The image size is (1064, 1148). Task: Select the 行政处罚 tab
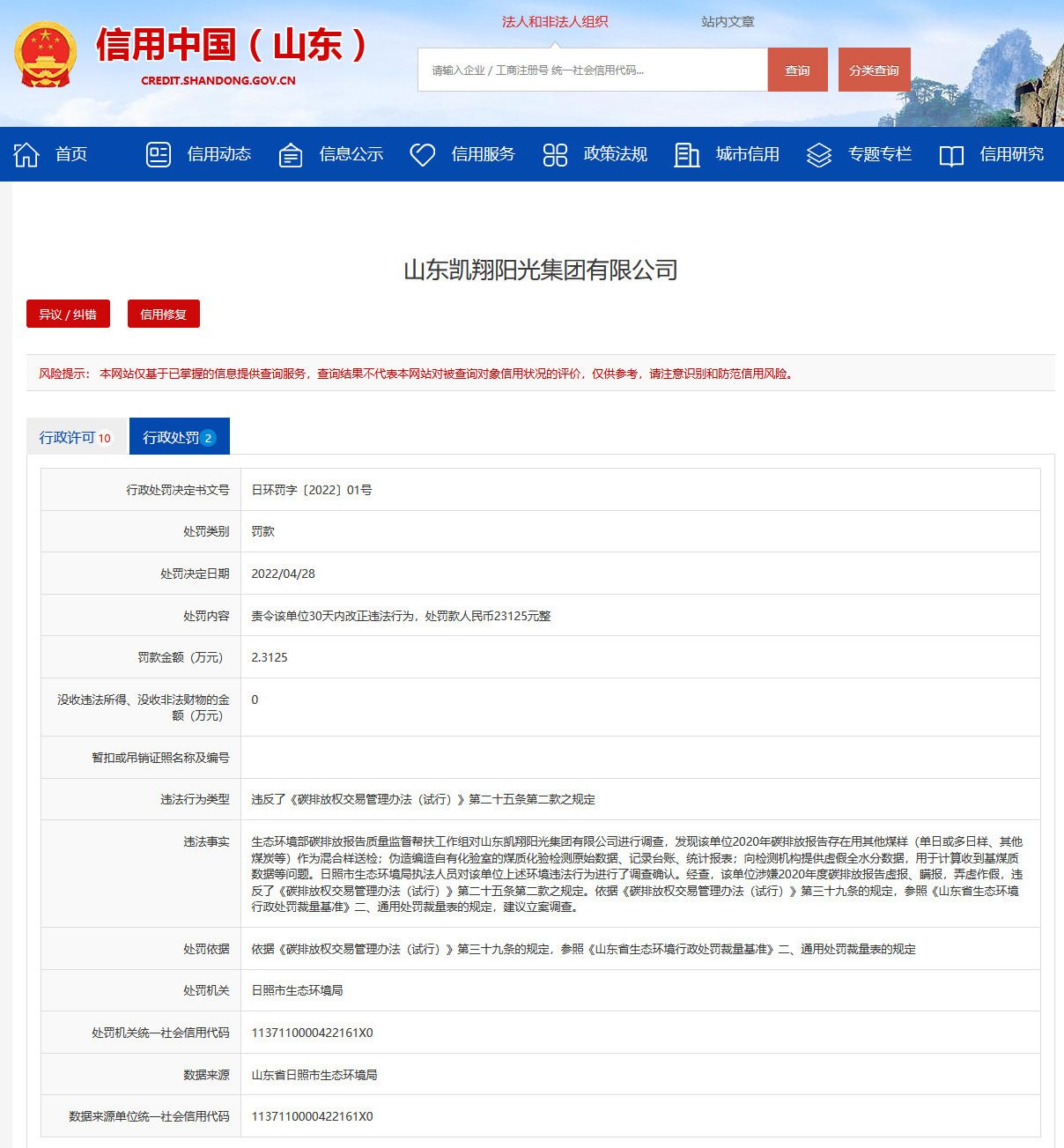pos(180,437)
